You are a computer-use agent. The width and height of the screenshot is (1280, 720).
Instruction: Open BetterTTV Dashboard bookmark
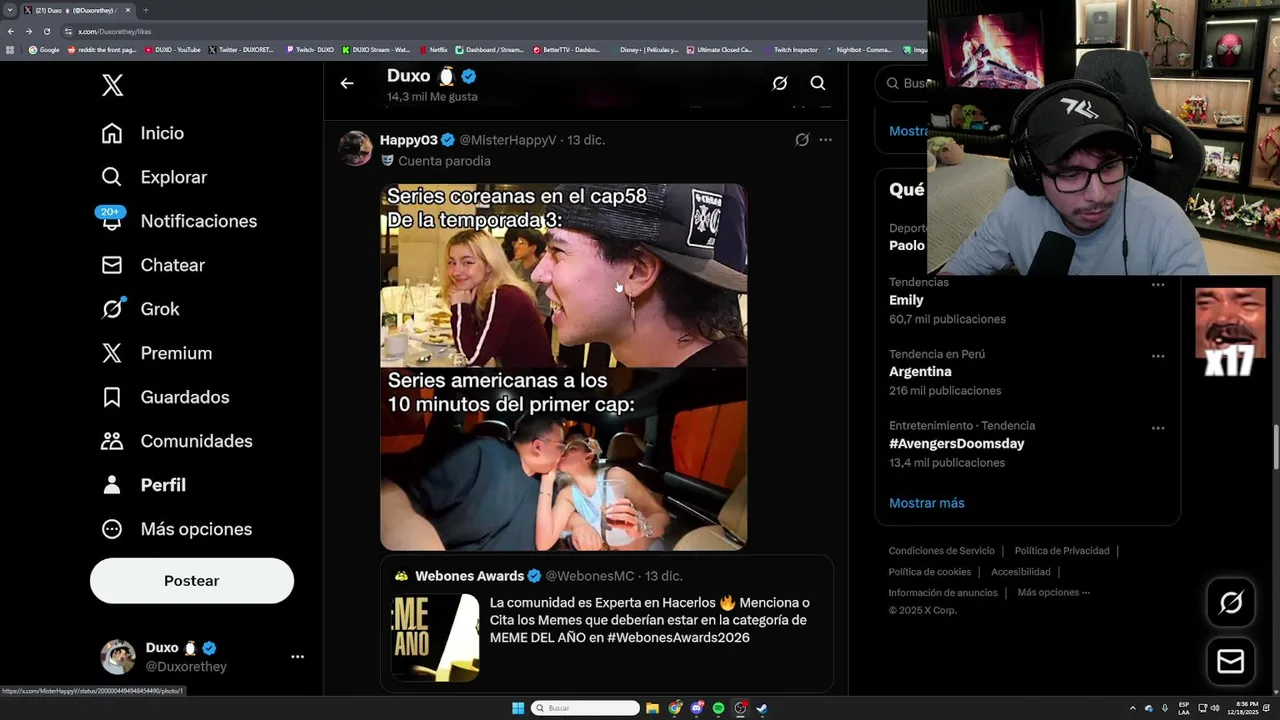(567, 50)
